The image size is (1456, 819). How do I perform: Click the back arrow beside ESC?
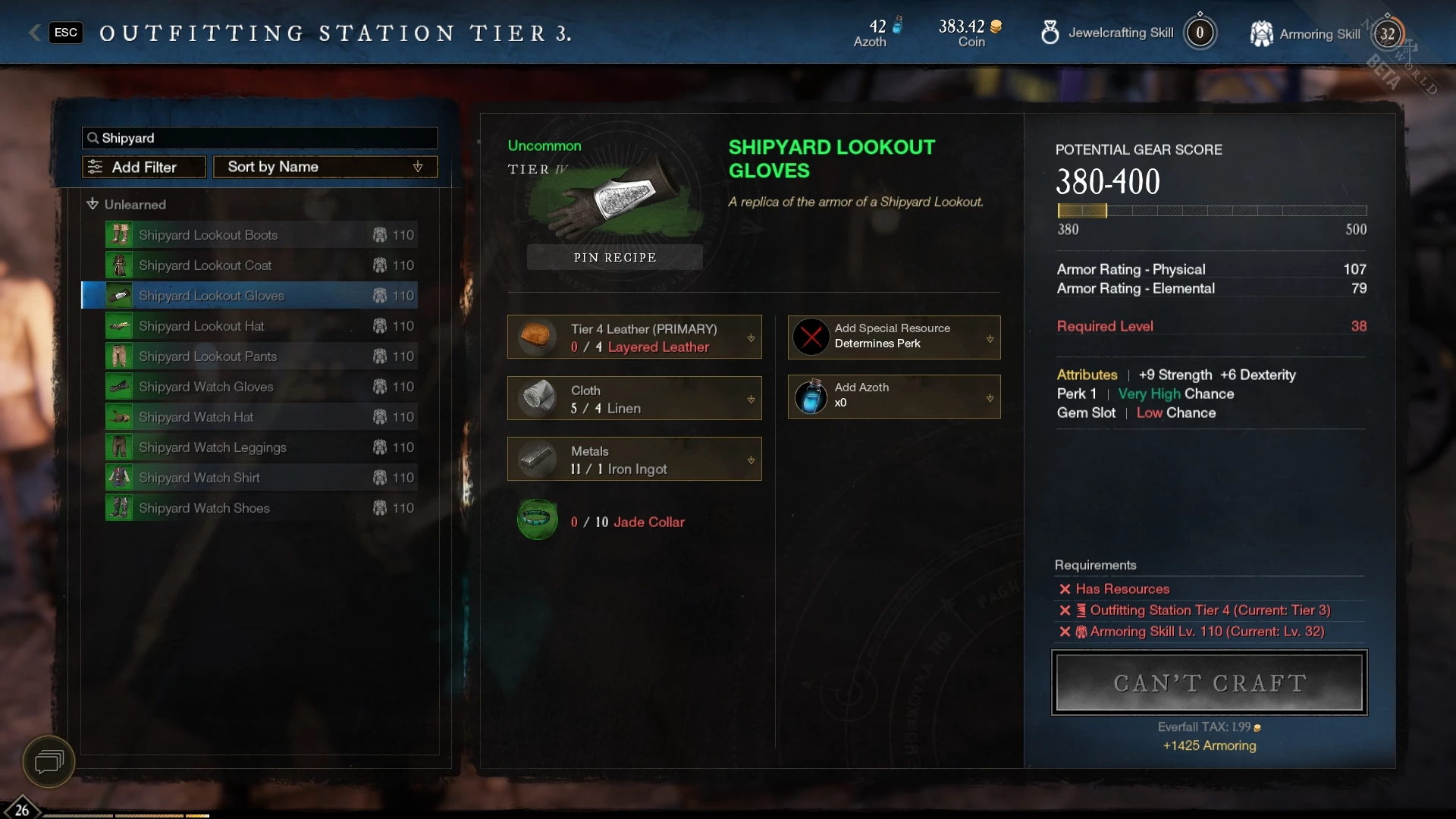(x=34, y=32)
